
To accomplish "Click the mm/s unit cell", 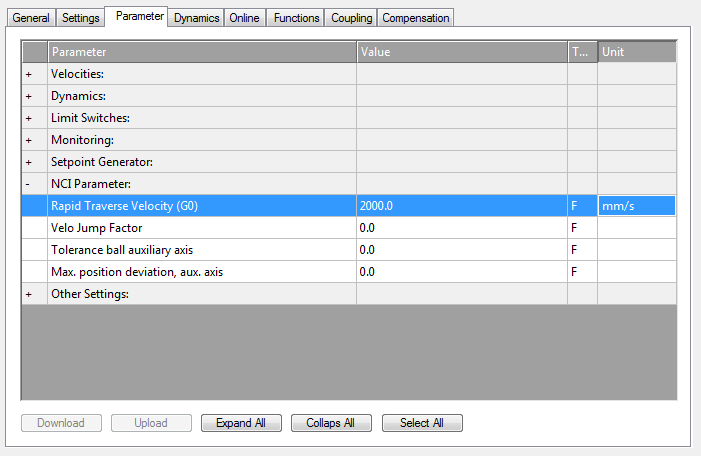I will click(637, 206).
